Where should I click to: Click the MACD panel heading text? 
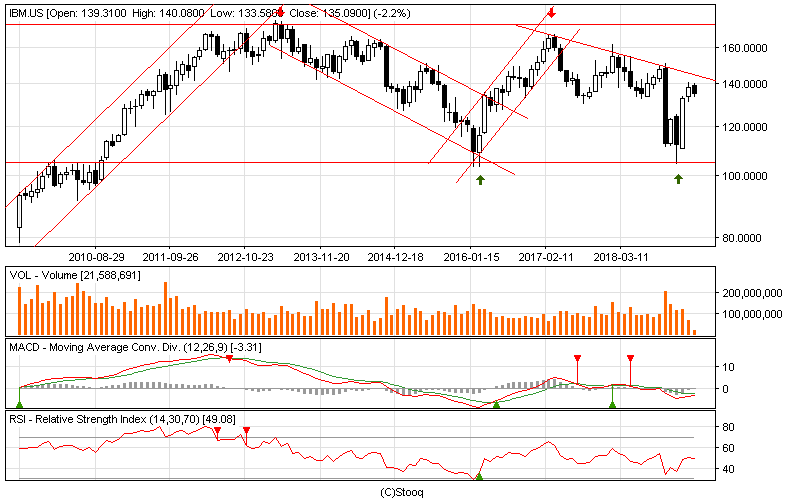pos(135,347)
